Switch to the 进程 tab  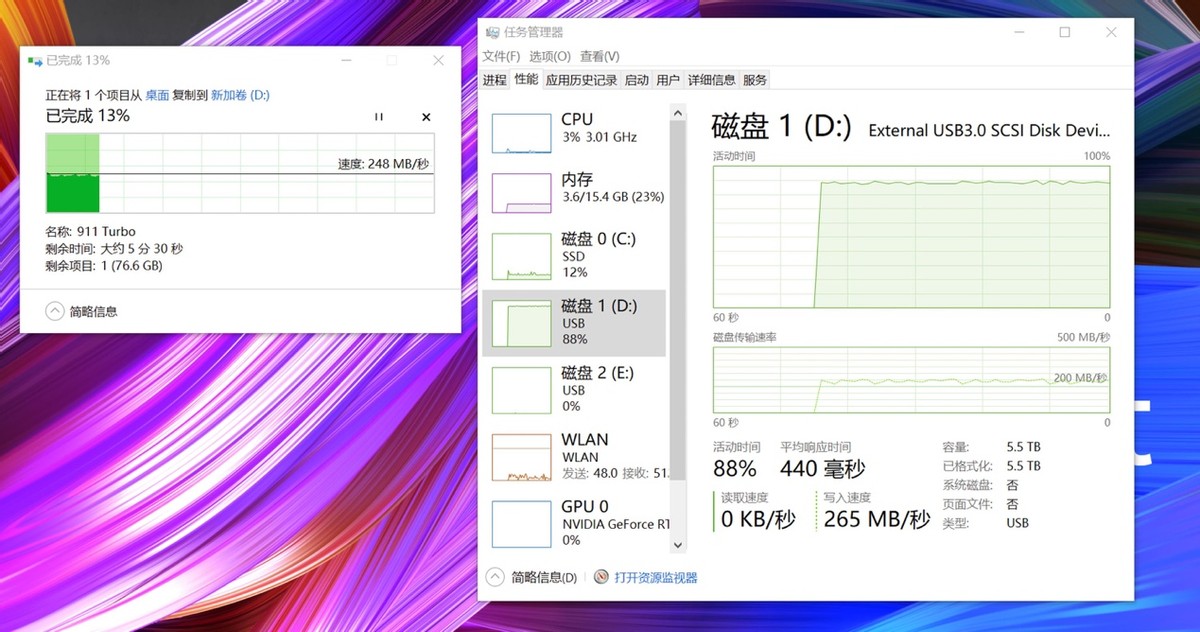click(x=494, y=80)
